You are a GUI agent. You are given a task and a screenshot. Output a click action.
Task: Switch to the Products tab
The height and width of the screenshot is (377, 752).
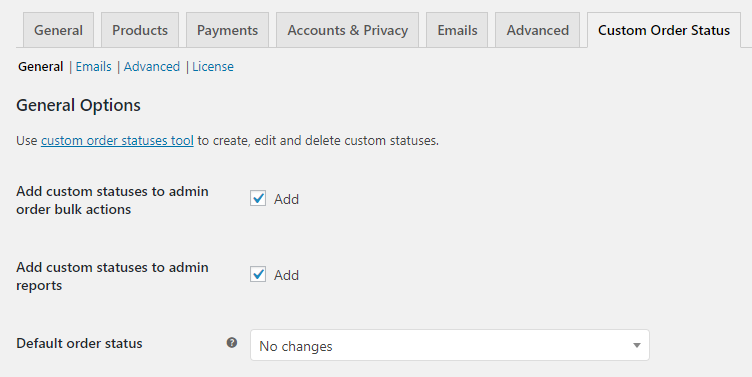coord(140,30)
